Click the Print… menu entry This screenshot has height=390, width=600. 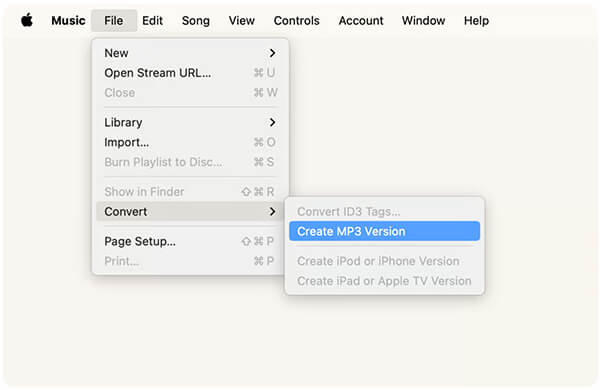[x=190, y=261]
